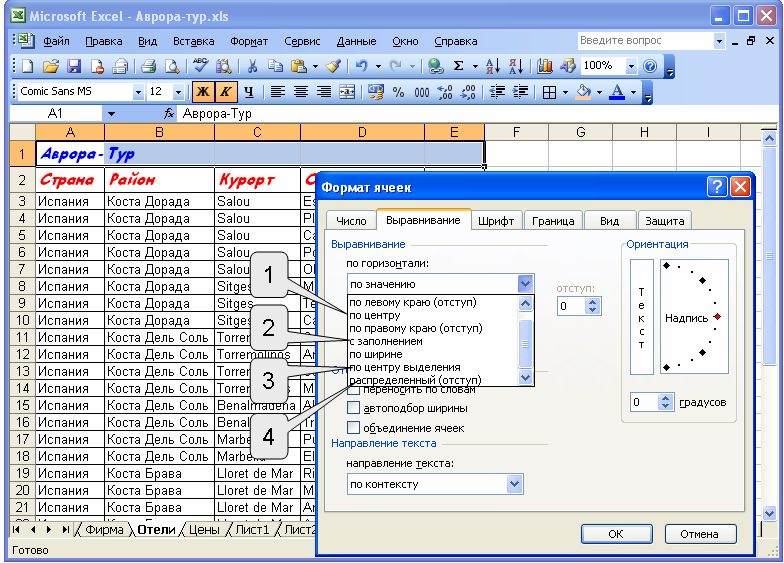Viewport: 784px width, 563px height.
Task: Click the OK button
Action: point(616,534)
